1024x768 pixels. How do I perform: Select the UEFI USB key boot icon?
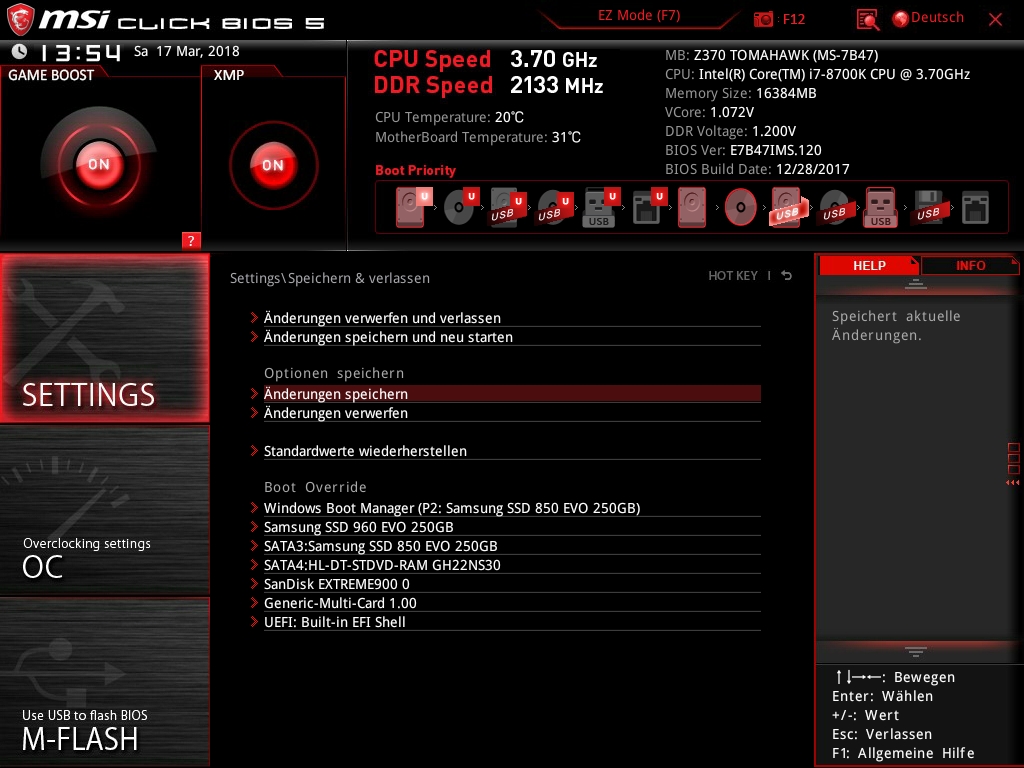(601, 207)
